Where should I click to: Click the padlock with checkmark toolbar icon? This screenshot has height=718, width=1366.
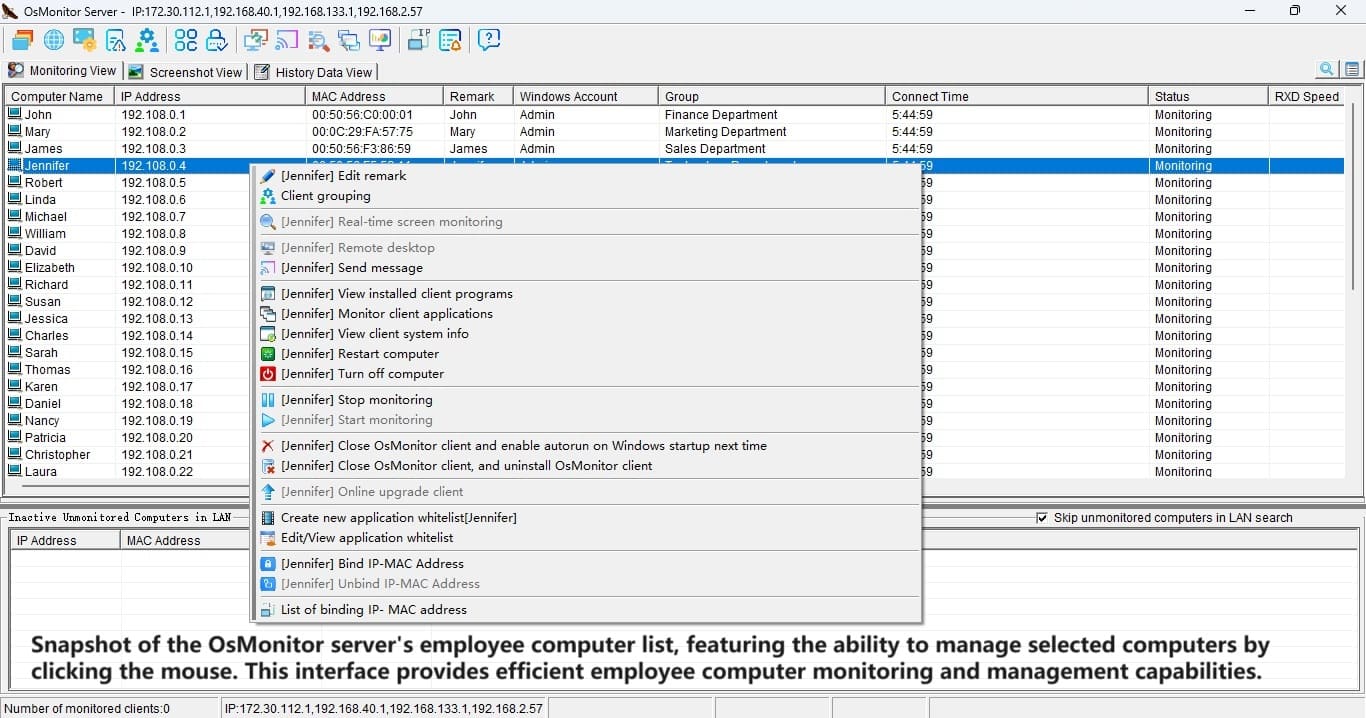[x=217, y=40]
